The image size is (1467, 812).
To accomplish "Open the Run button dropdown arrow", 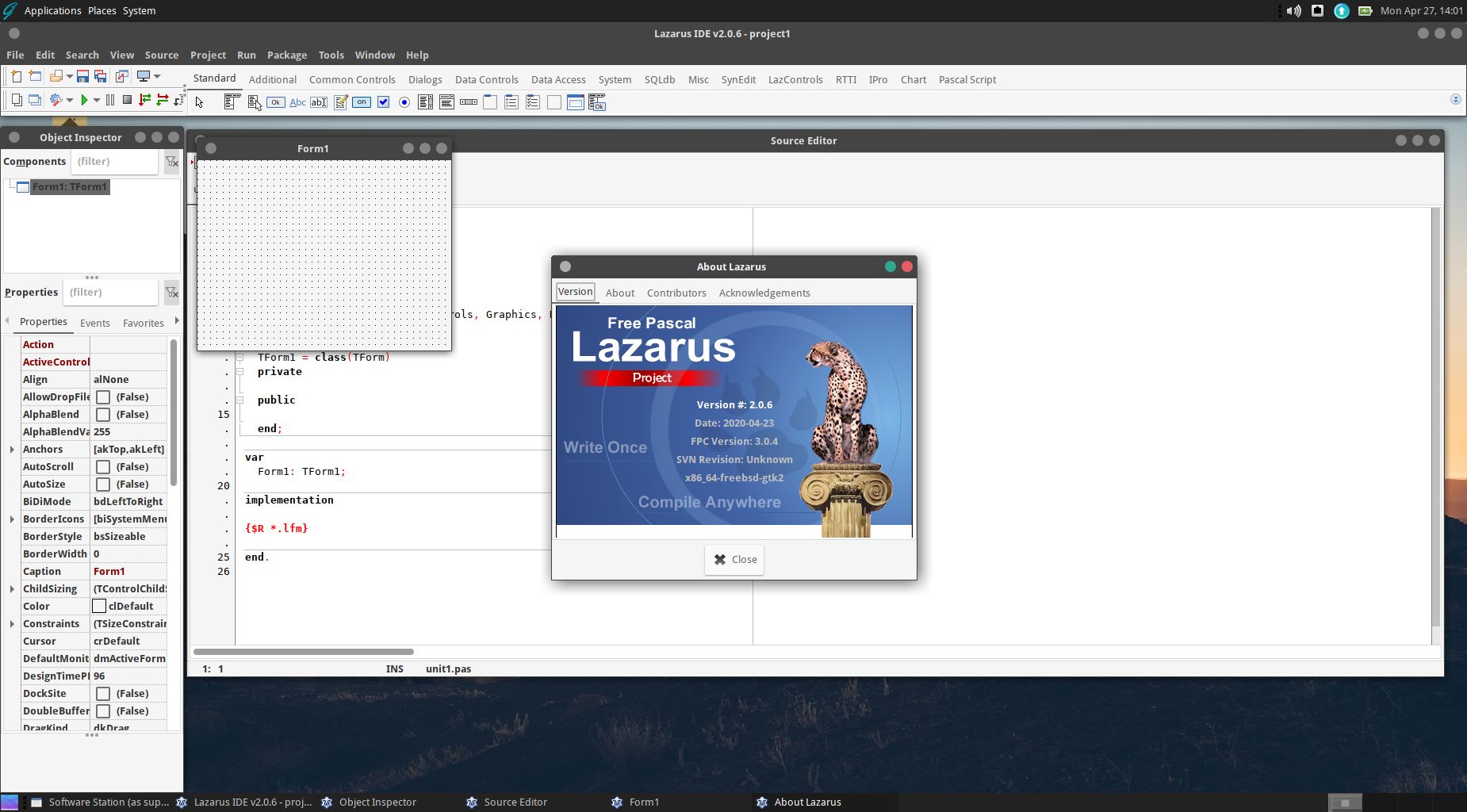I will pos(97,100).
